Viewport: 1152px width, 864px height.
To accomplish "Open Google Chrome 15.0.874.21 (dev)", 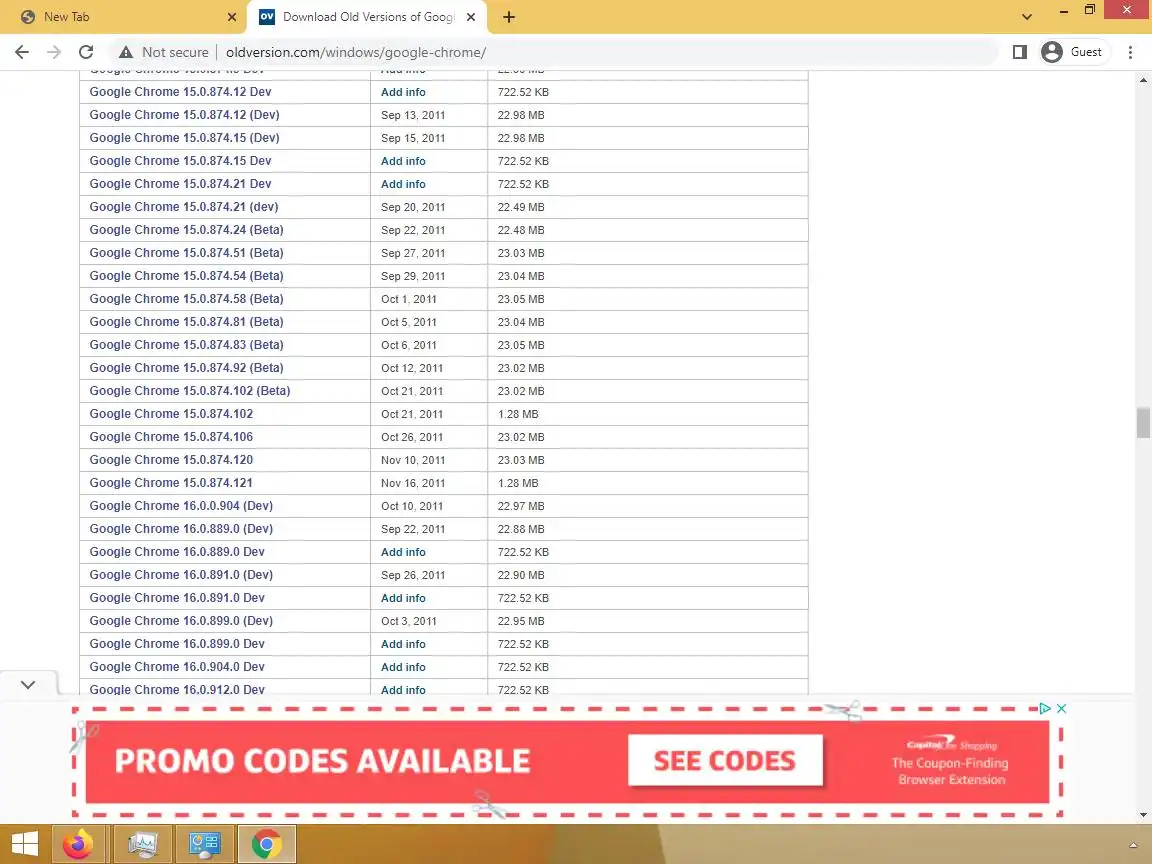I will (x=184, y=206).
